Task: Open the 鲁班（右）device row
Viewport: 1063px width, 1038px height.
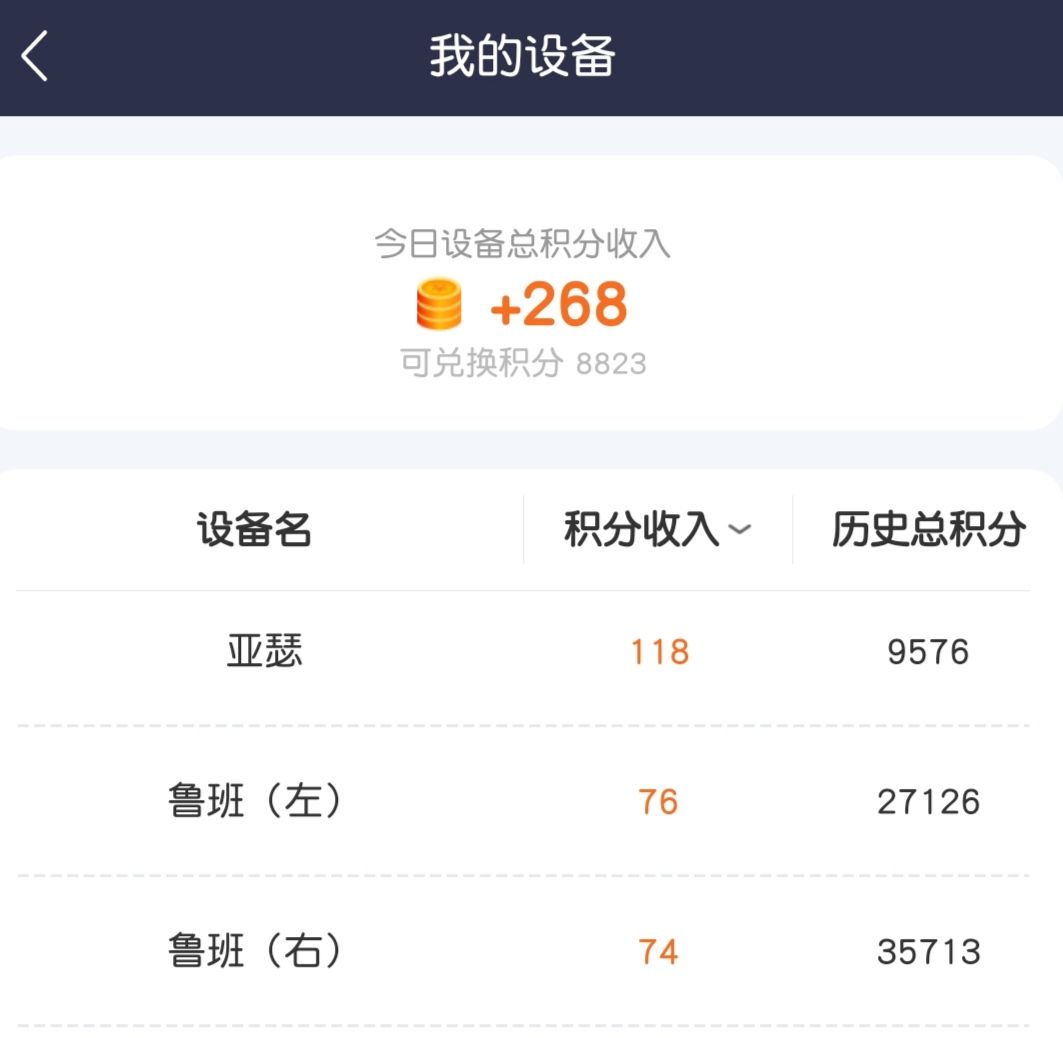Action: (x=523, y=951)
